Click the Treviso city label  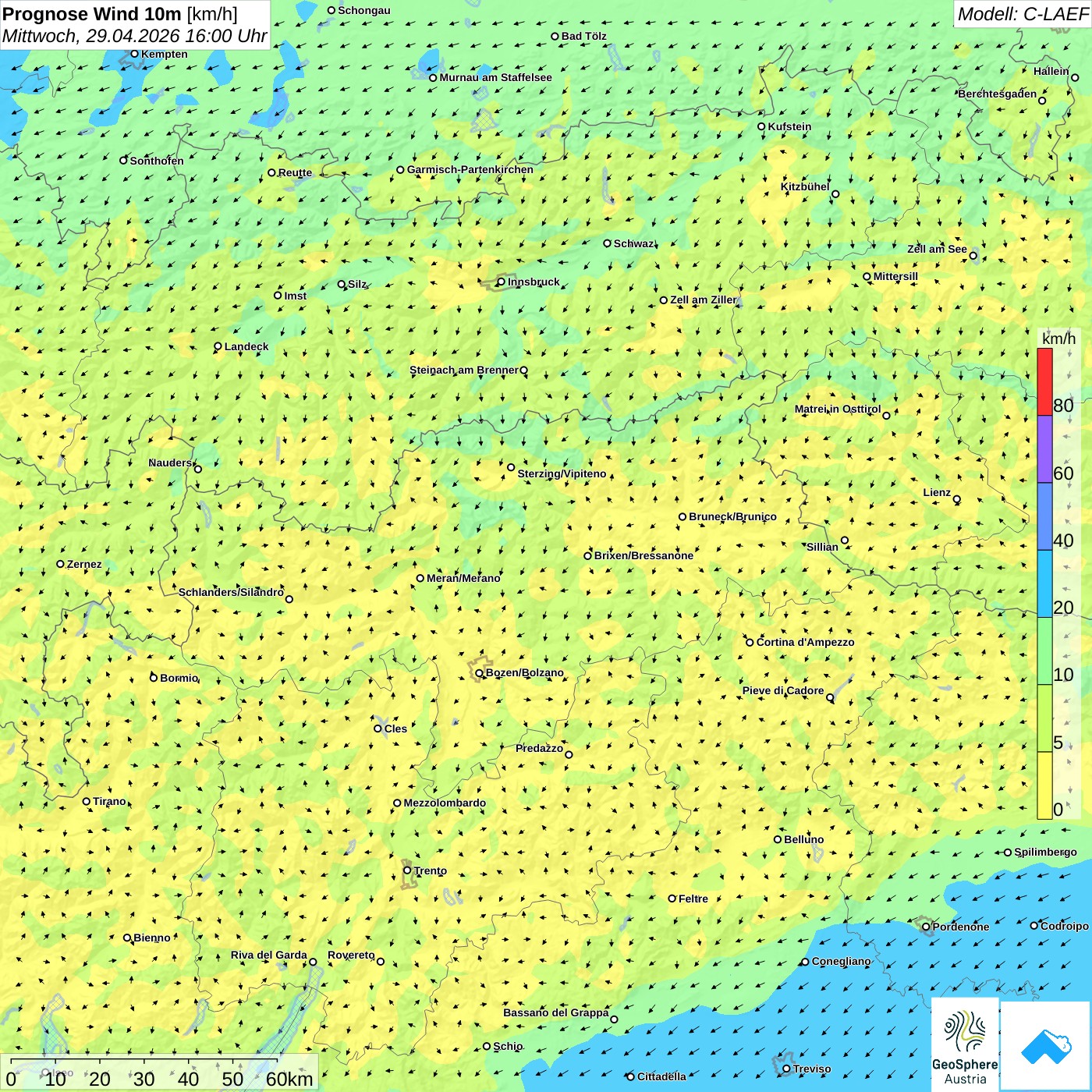pyautogui.click(x=812, y=1069)
